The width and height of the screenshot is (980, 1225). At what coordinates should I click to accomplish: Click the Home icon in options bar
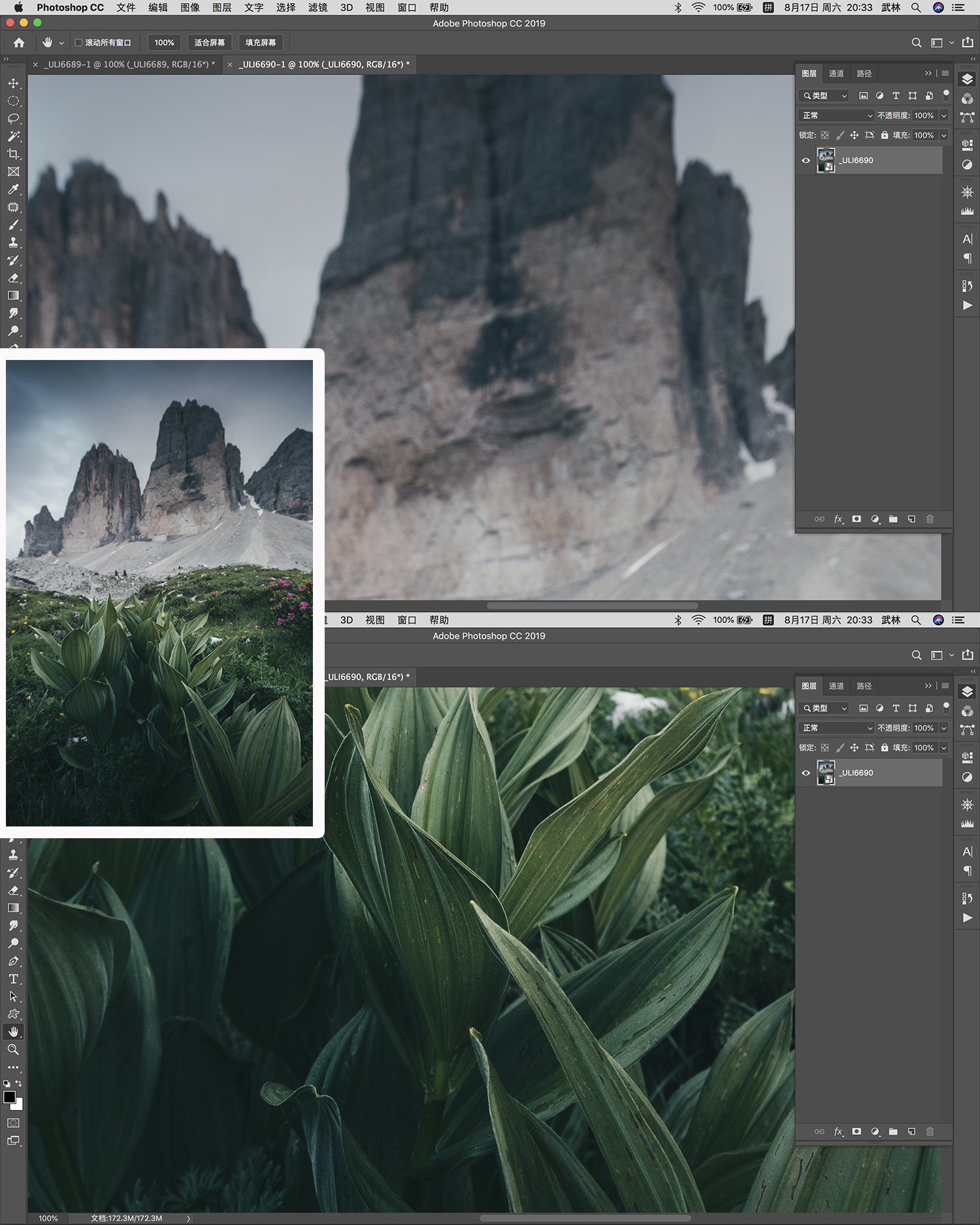pyautogui.click(x=19, y=42)
